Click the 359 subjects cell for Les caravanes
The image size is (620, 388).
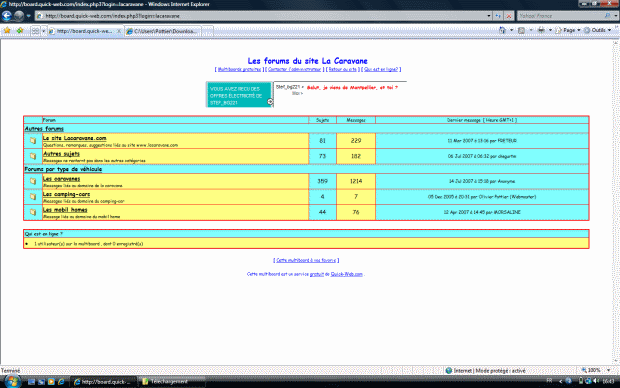322,181
